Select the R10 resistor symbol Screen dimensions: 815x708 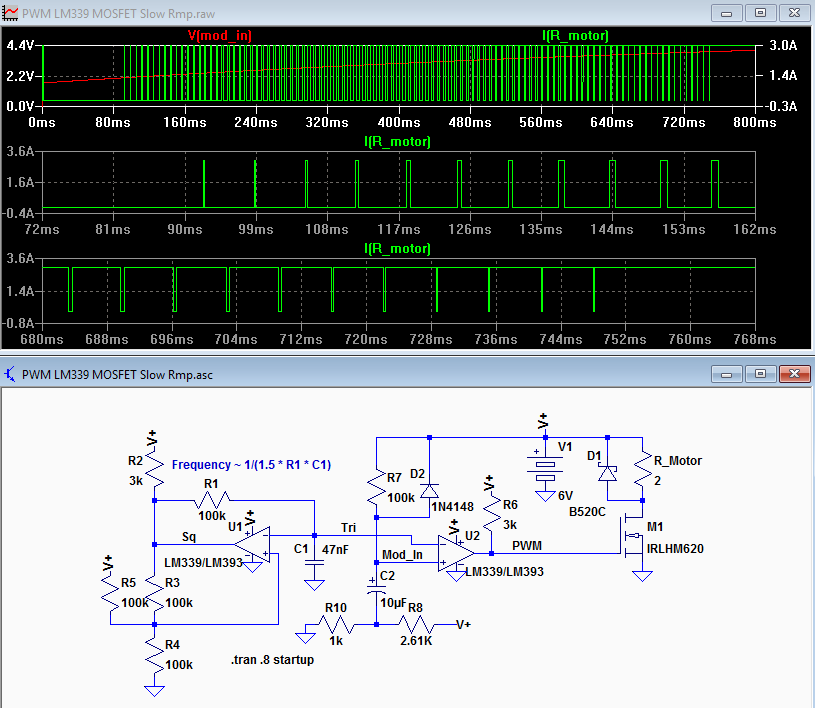(x=336, y=624)
